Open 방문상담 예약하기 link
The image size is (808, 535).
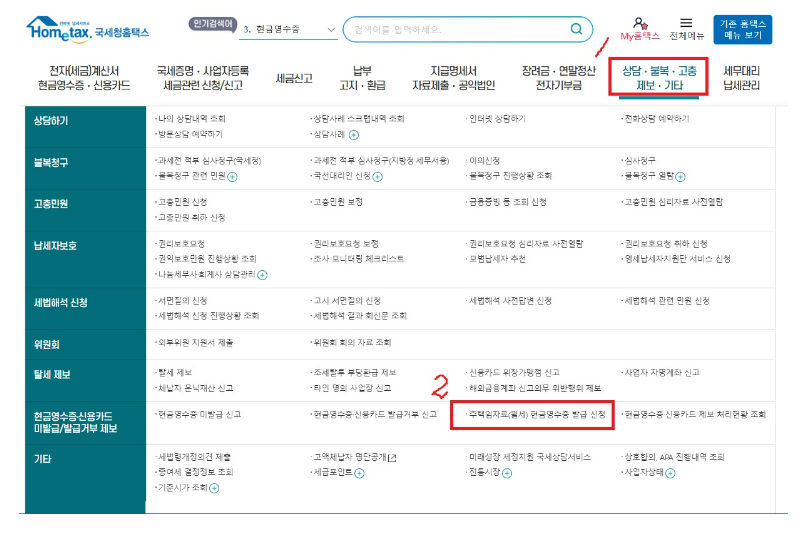tap(190, 135)
